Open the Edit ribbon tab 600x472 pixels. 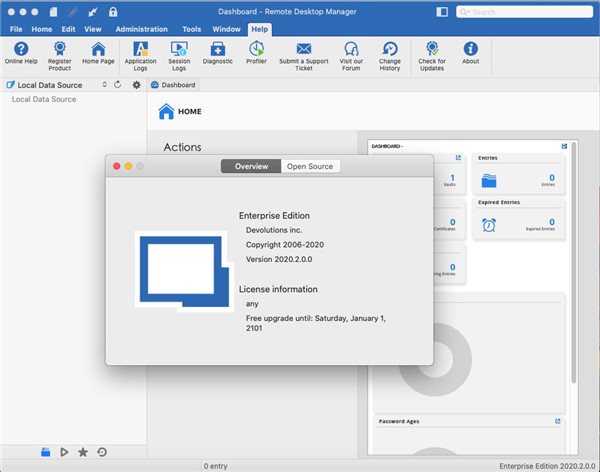coord(68,29)
